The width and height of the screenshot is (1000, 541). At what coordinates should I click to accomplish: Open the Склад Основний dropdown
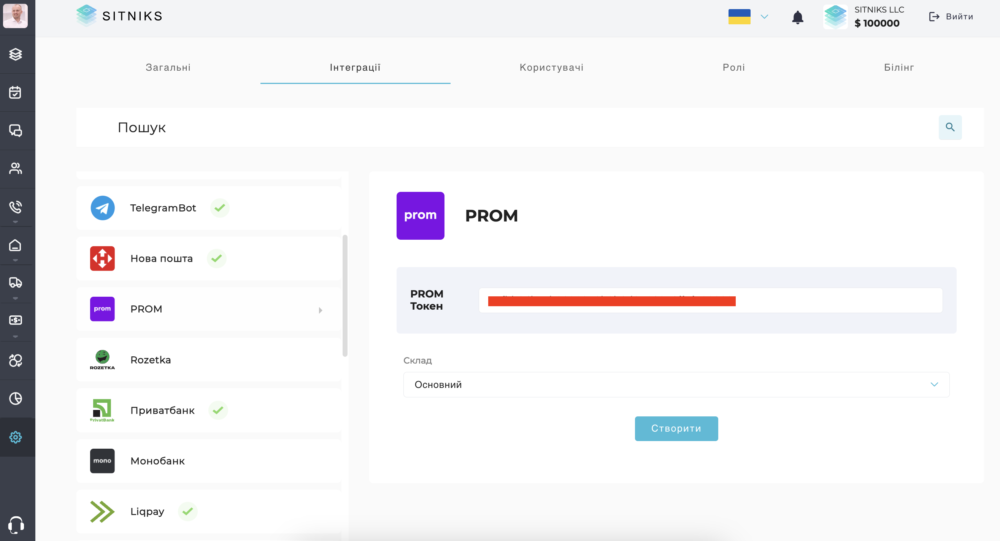pyautogui.click(x=676, y=385)
